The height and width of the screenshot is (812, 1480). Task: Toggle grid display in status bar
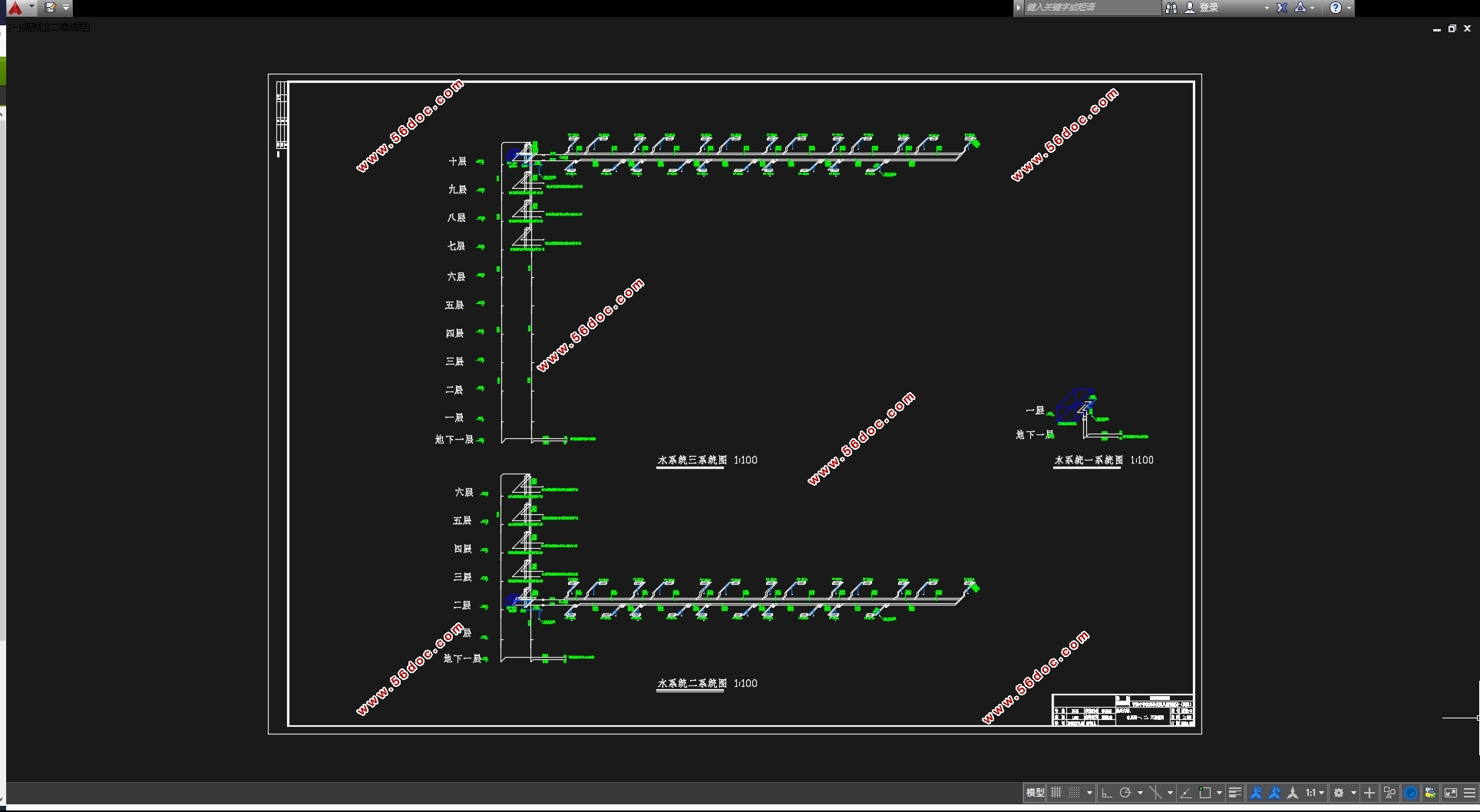coord(1057,793)
